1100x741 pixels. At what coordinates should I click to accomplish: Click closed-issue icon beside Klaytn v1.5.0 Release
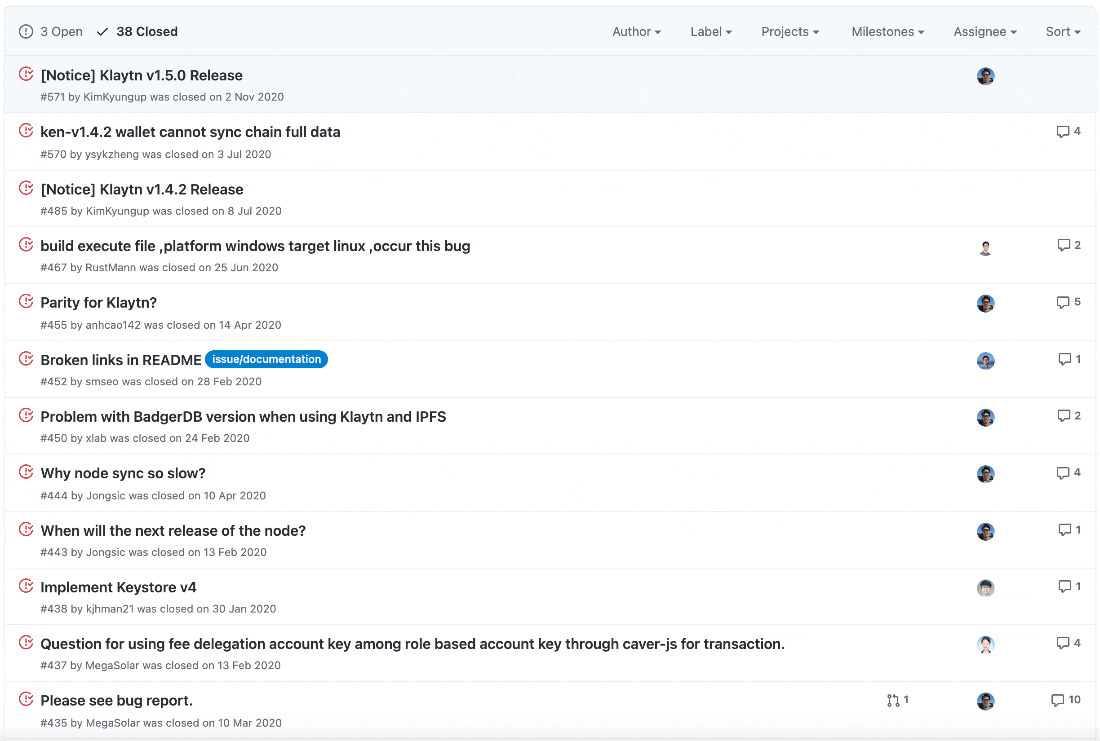pyautogui.click(x=26, y=74)
